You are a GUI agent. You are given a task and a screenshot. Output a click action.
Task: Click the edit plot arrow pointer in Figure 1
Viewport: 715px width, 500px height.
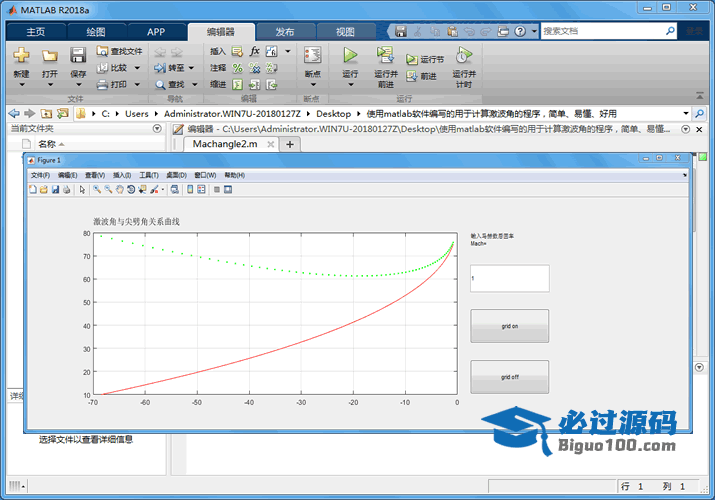tap(82, 189)
